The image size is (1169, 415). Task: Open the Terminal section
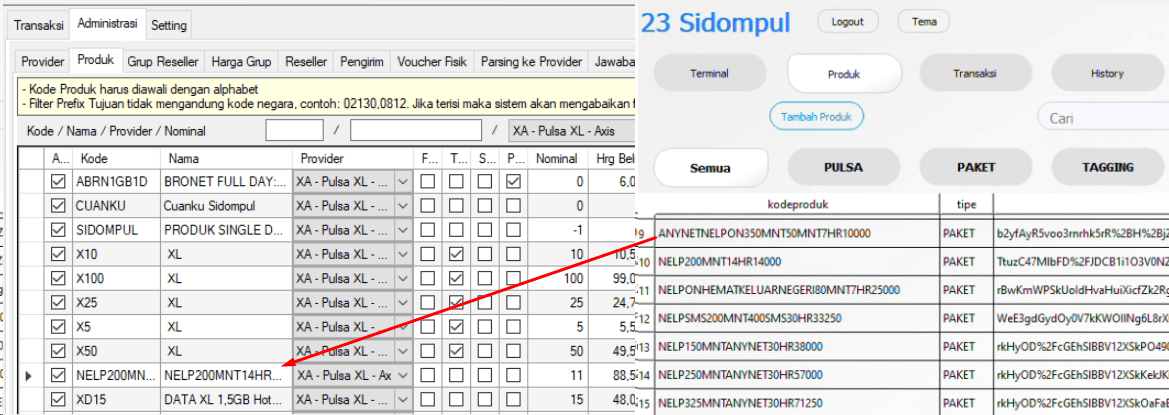coord(709,74)
